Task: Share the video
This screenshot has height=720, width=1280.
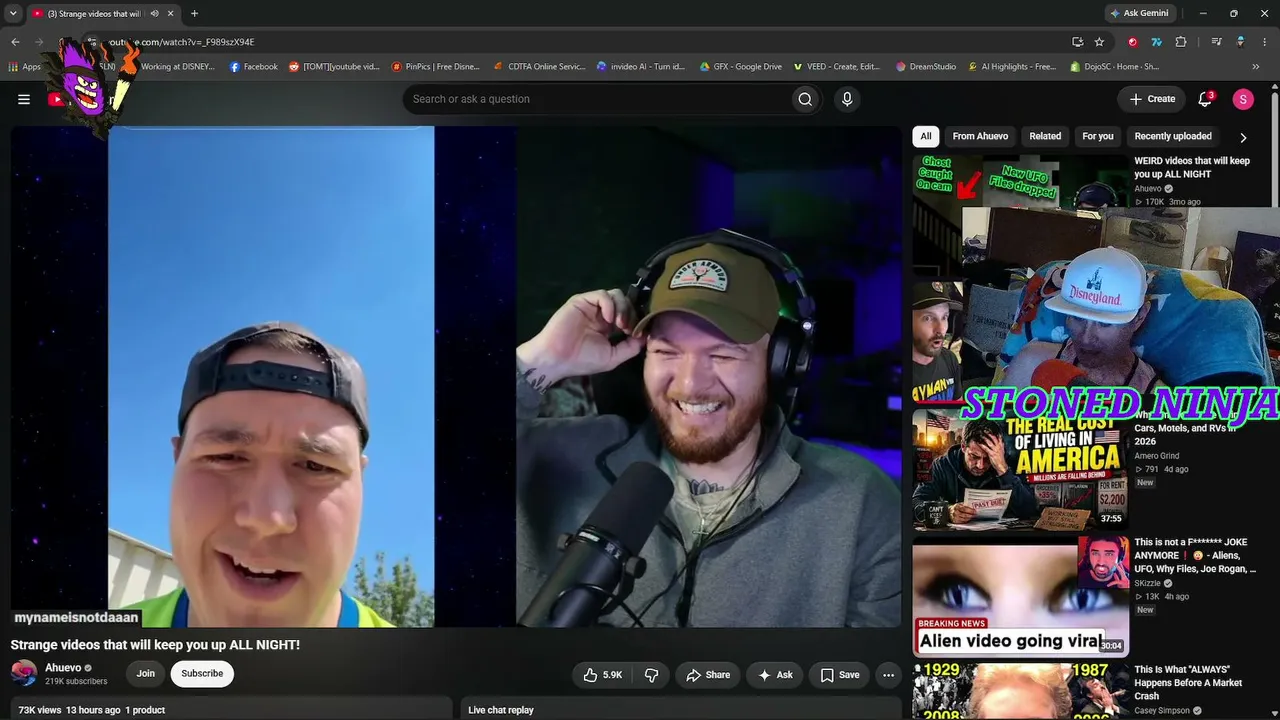Action: click(708, 675)
